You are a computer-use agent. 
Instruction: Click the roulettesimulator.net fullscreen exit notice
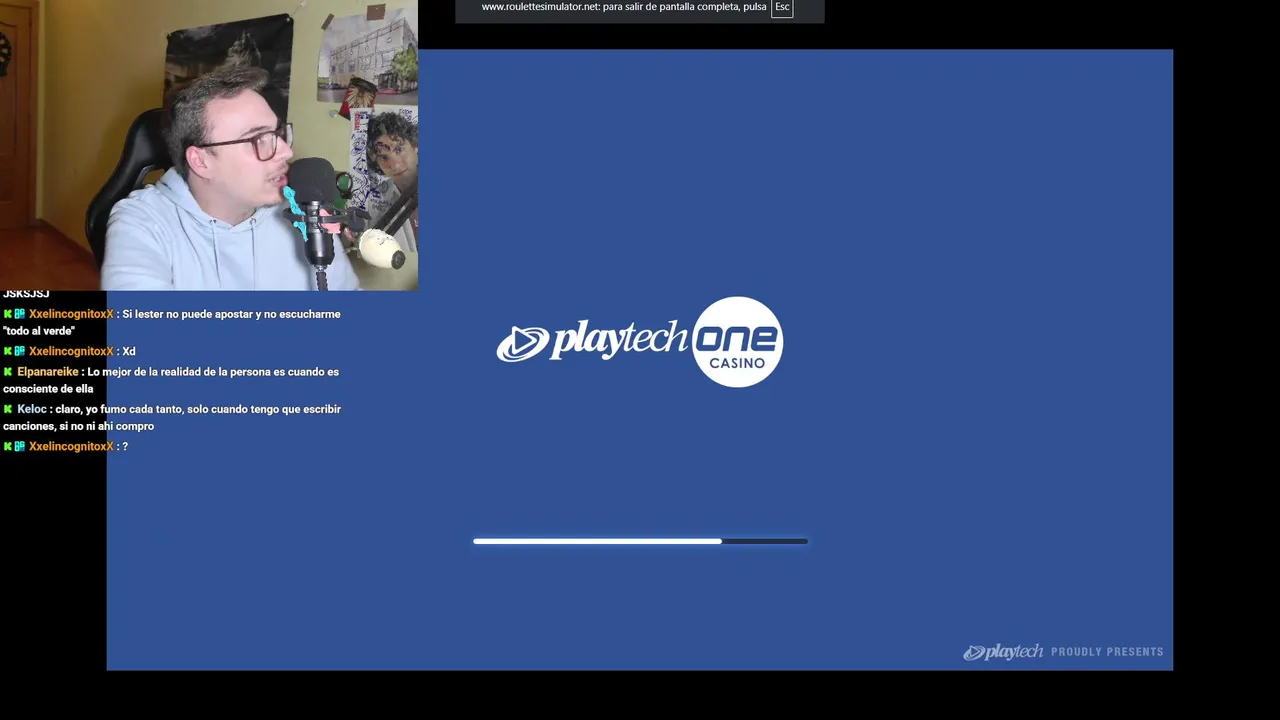[639, 9]
